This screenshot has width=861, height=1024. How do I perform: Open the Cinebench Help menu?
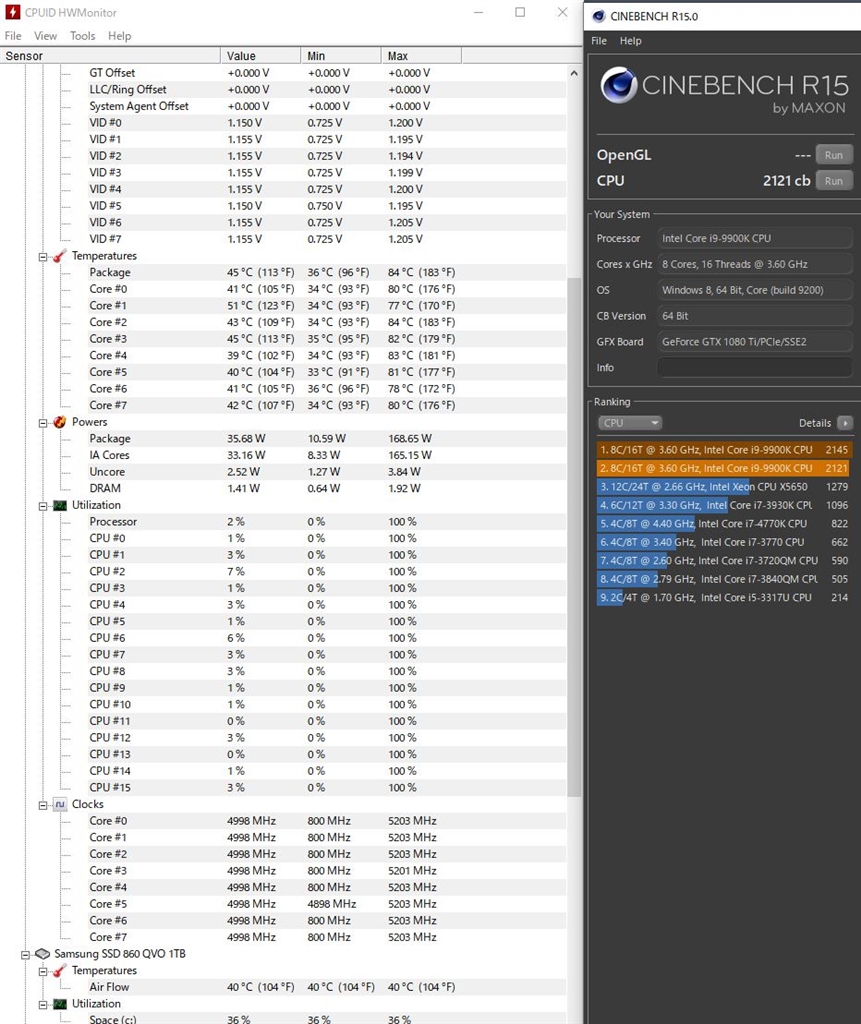[x=630, y=40]
